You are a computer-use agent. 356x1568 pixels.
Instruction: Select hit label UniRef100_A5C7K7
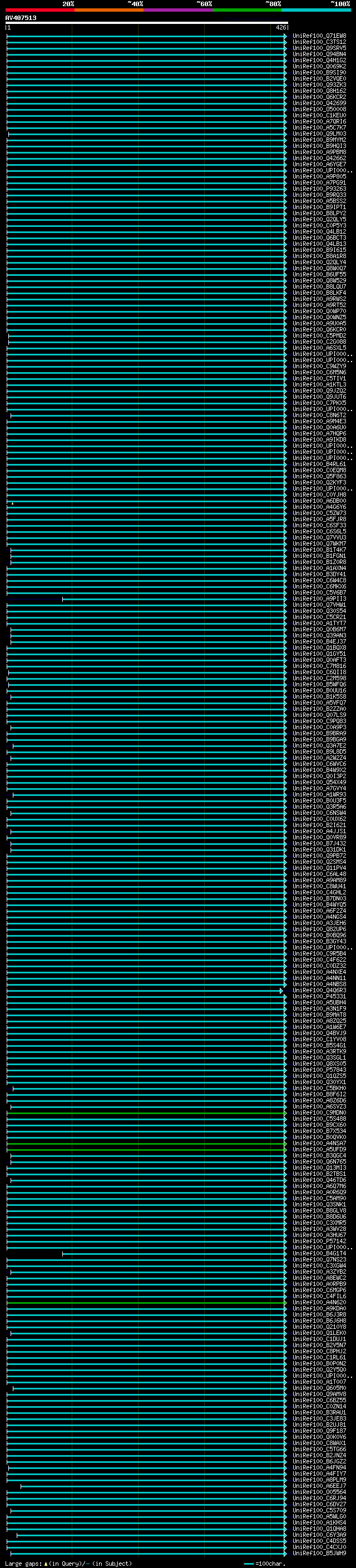[319, 128]
